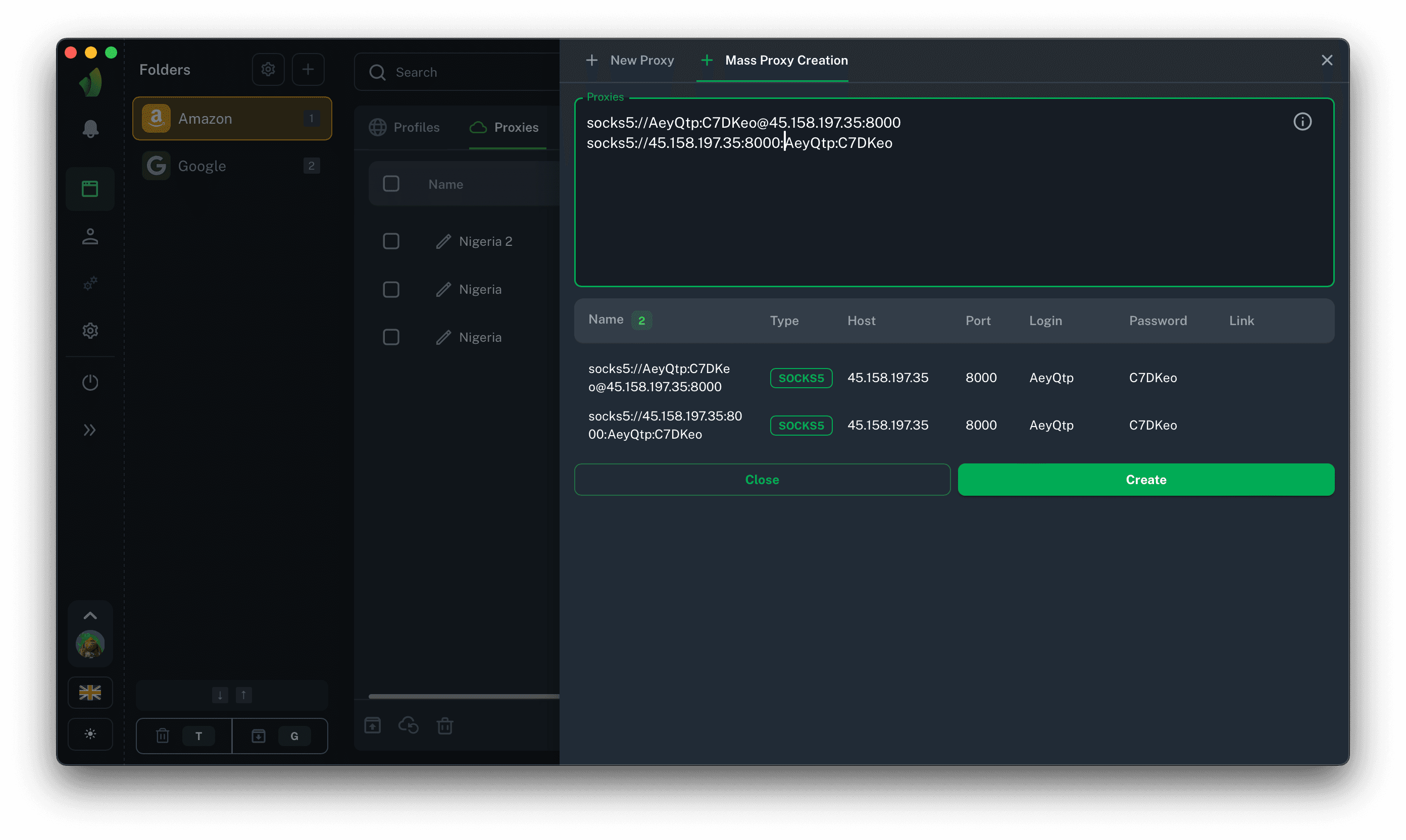Check the last Nigeria proxy checkbox

[391, 337]
